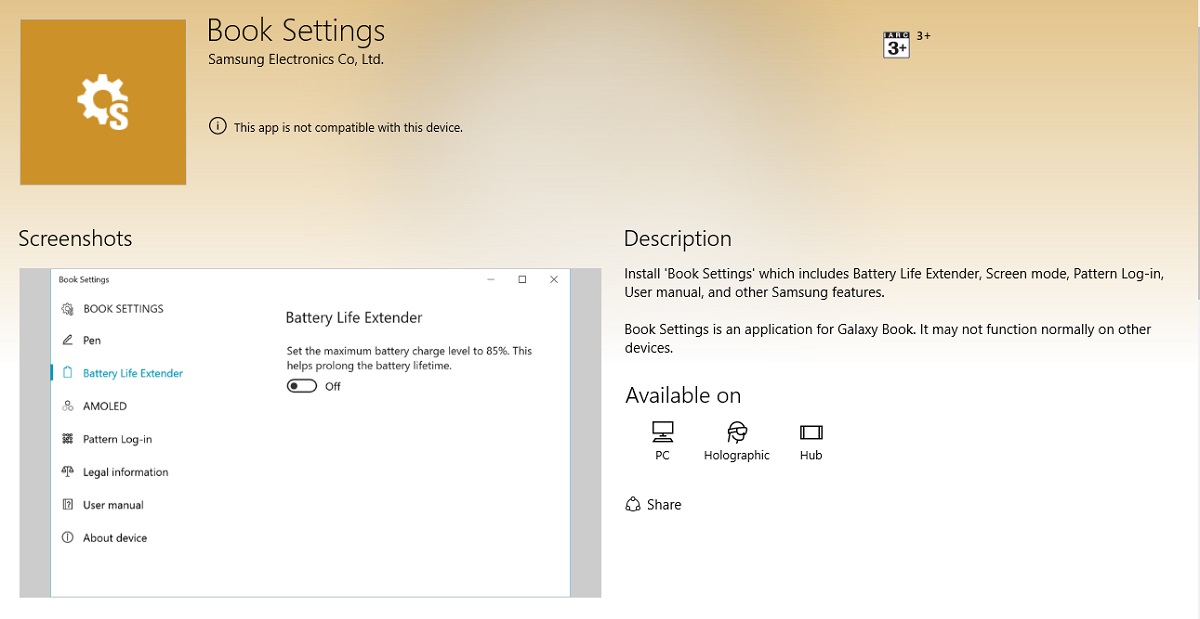Click the Battery Life Extender panel heading
Image resolution: width=1200 pixels, height=619 pixels.
354,318
